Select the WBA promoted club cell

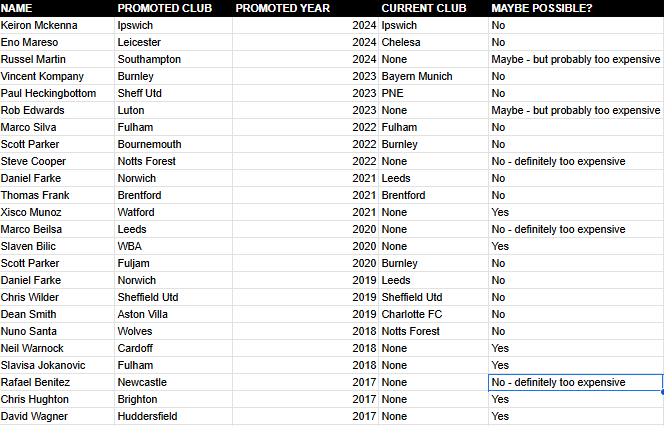(x=174, y=246)
